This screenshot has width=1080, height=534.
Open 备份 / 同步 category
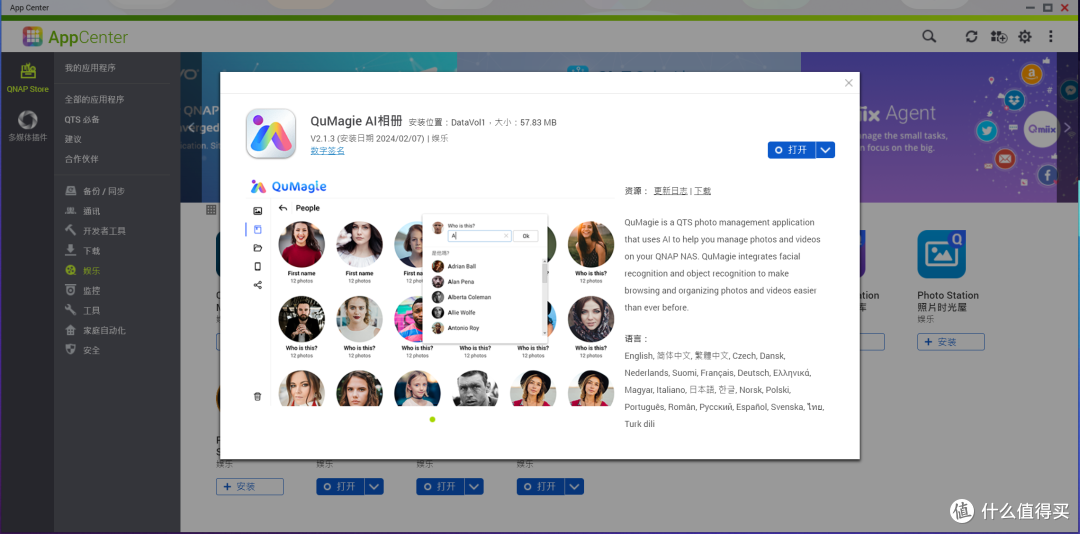[95, 191]
